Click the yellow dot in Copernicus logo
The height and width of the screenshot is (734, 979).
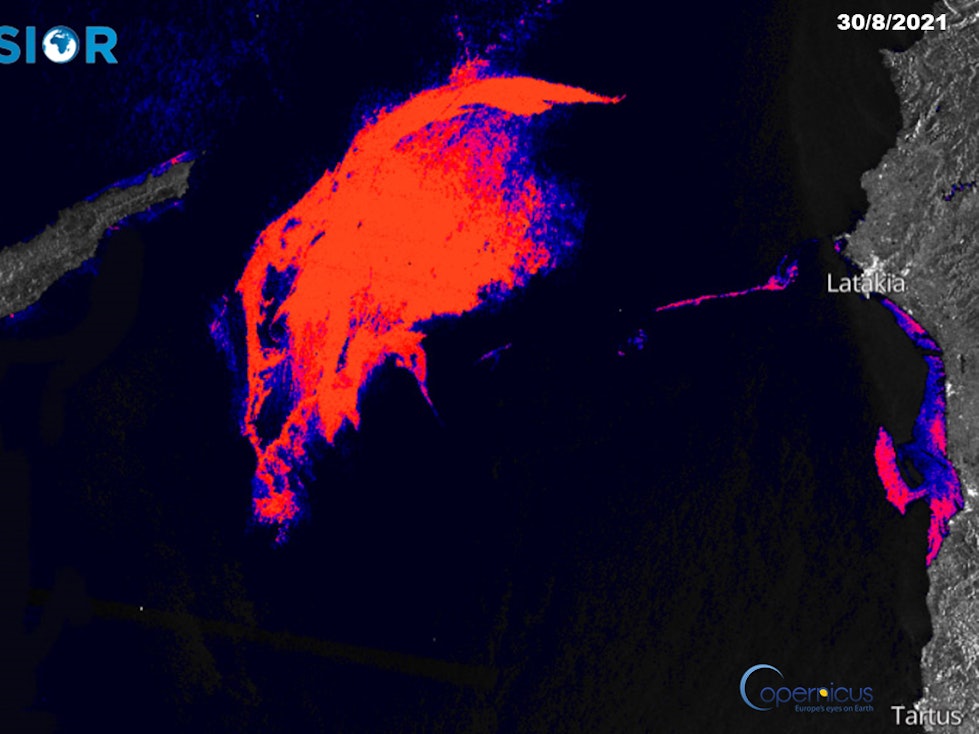click(823, 692)
